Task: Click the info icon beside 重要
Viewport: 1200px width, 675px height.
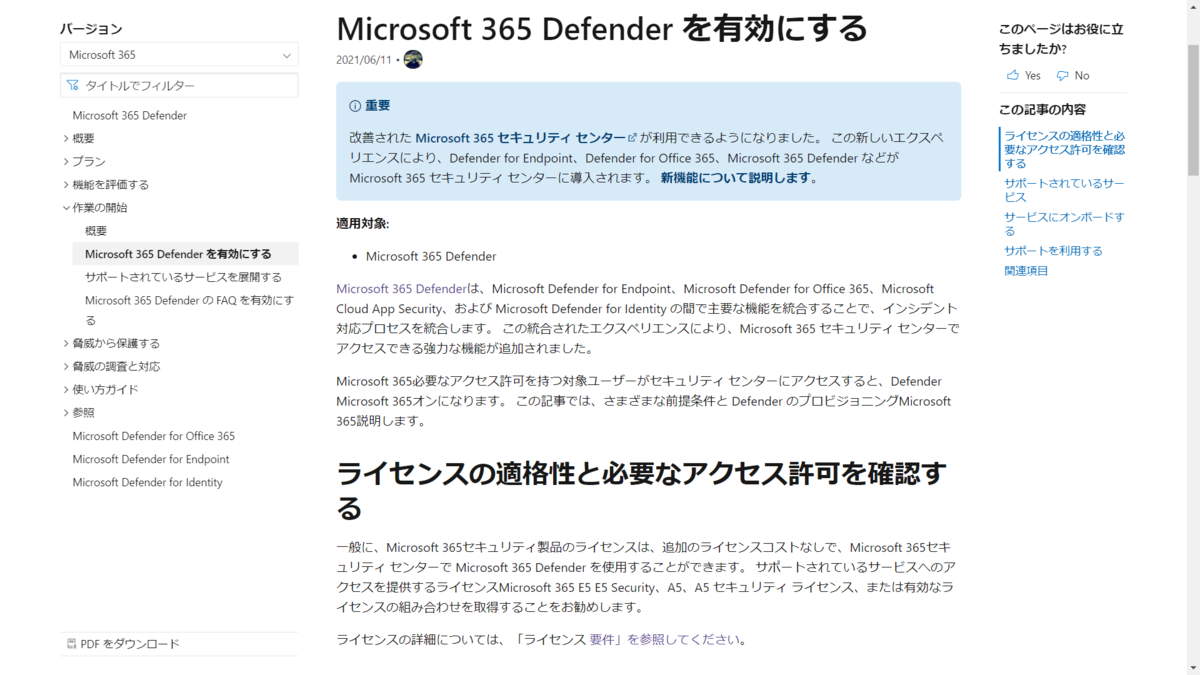Action: (355, 106)
